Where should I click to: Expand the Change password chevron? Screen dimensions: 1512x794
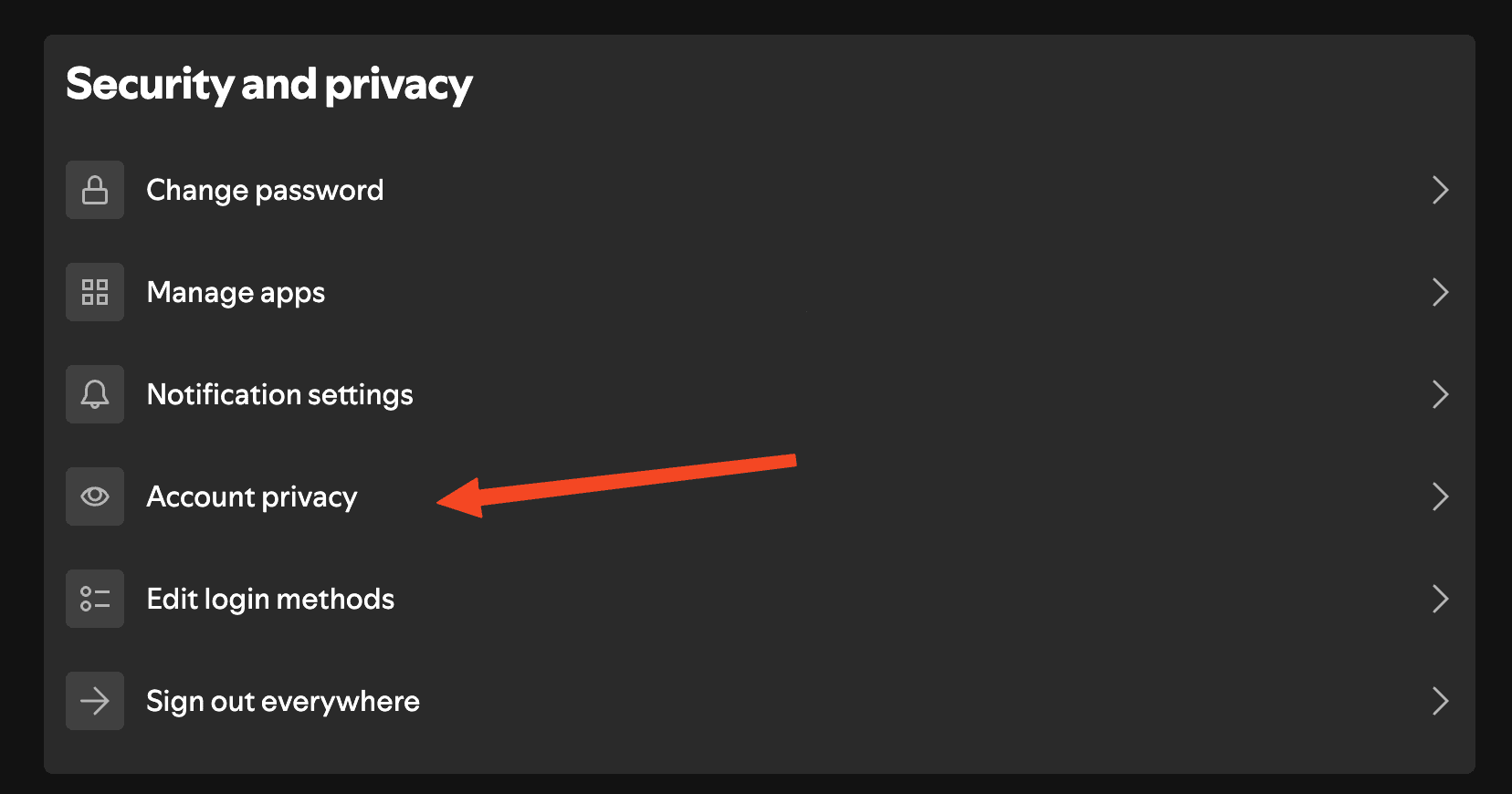coord(1441,190)
